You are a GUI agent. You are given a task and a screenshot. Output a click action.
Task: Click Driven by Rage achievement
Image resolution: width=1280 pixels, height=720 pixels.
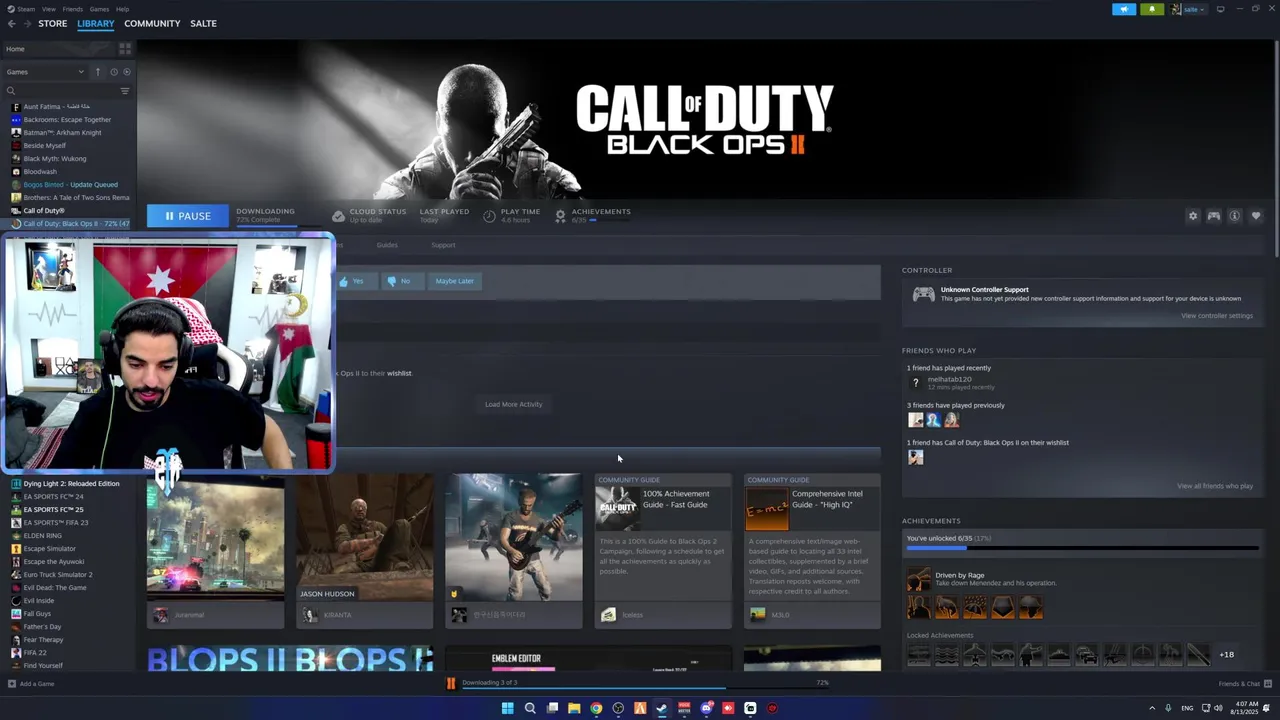coord(959,575)
